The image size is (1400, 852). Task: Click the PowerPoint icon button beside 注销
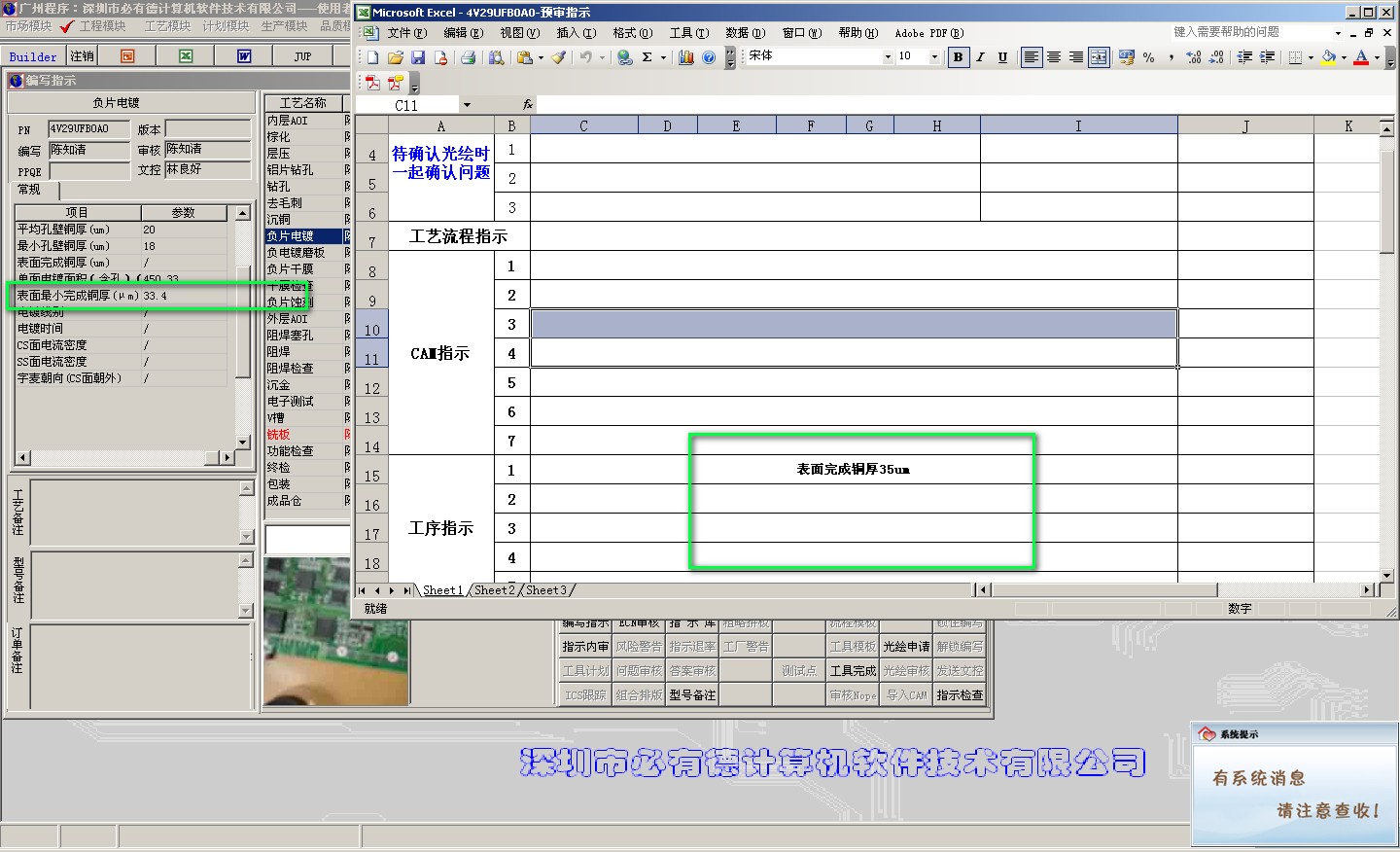pos(127,56)
